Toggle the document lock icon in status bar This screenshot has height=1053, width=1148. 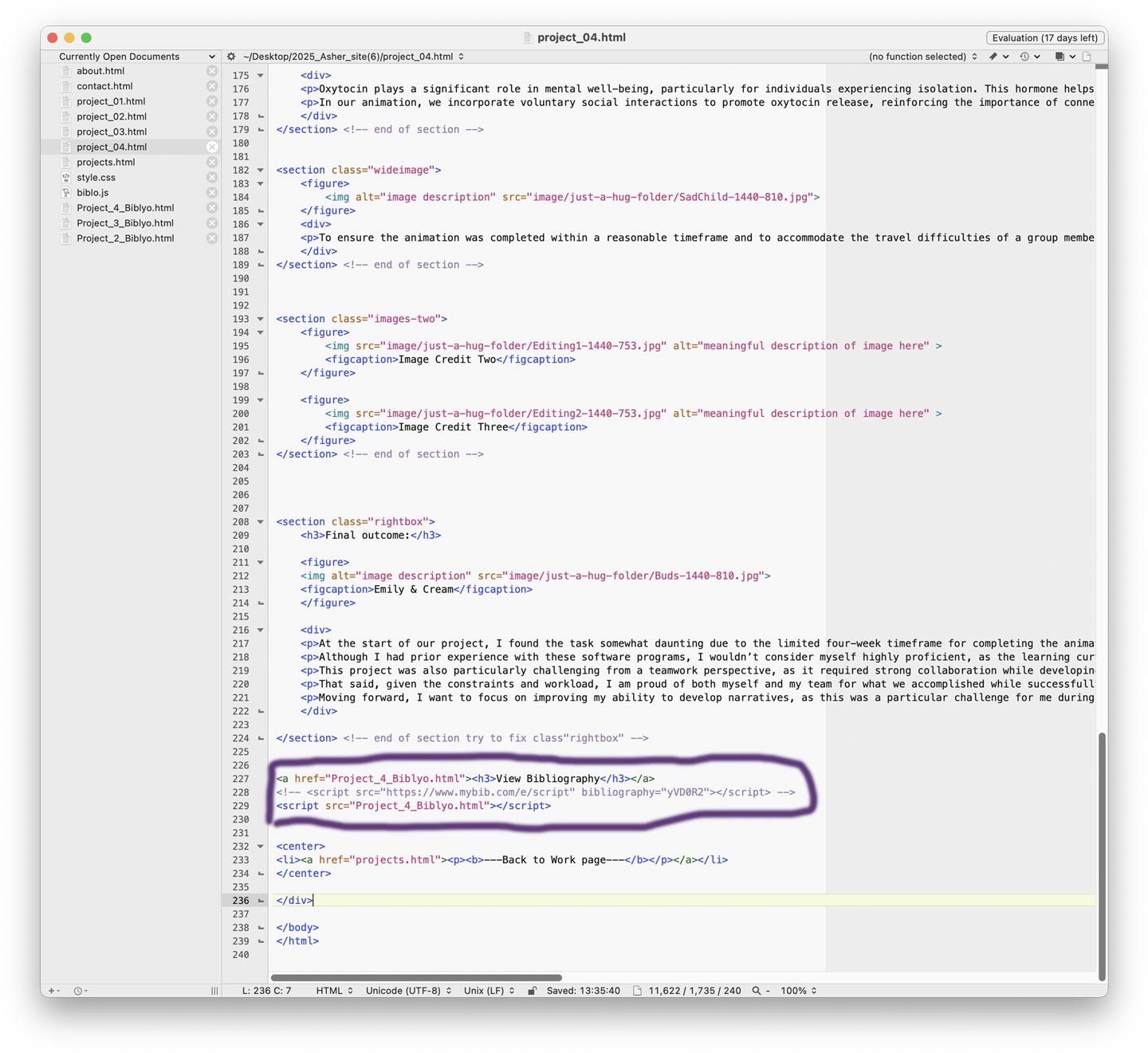point(531,991)
